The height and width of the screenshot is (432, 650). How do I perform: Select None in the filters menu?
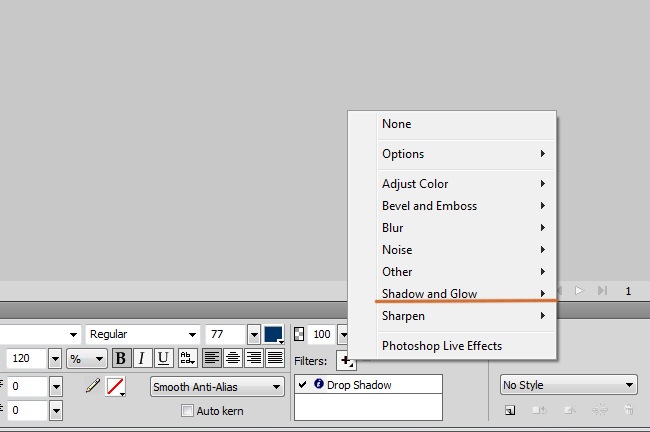click(x=397, y=124)
